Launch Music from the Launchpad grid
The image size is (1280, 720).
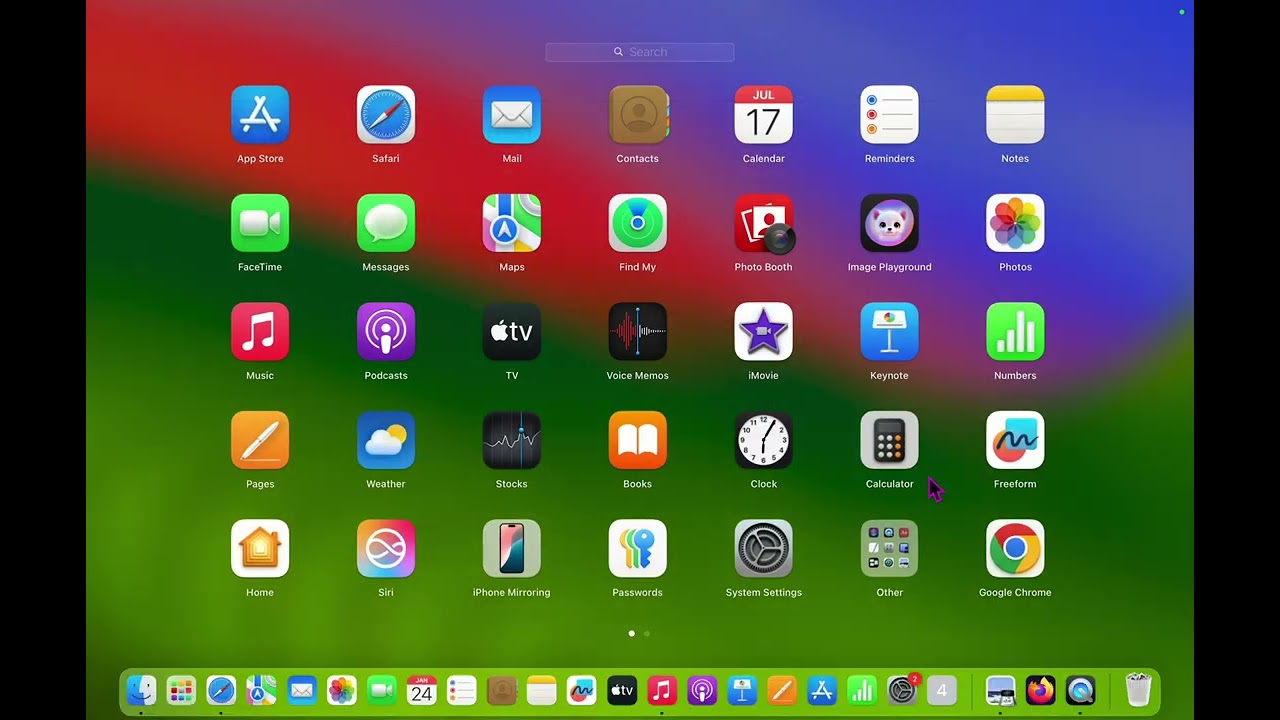click(x=260, y=332)
